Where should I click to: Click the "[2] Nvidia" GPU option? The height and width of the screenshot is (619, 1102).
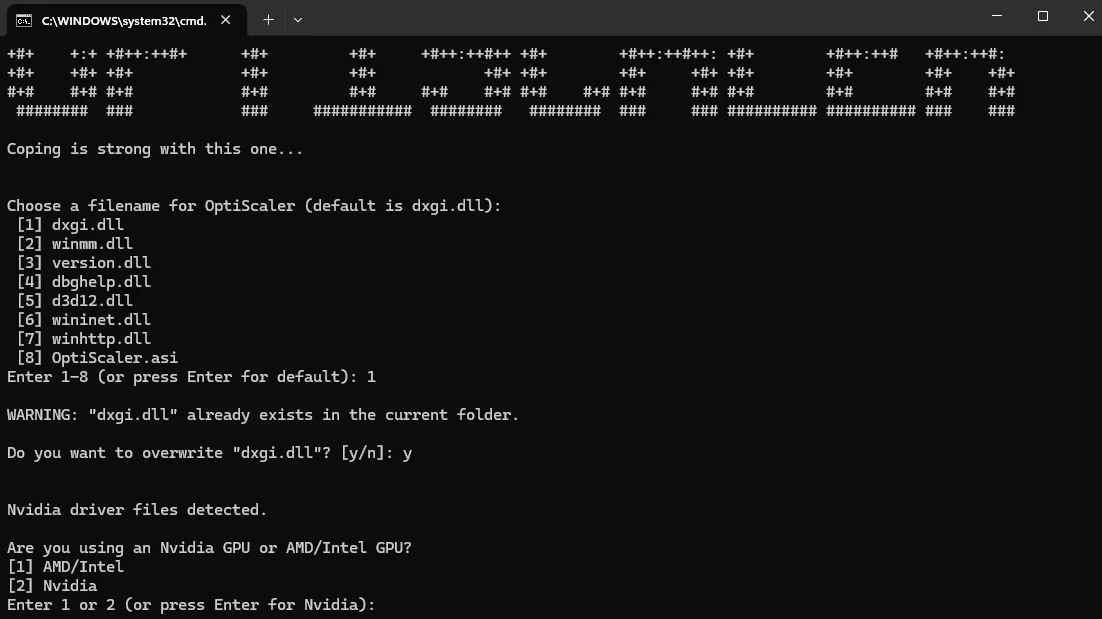[52, 586]
